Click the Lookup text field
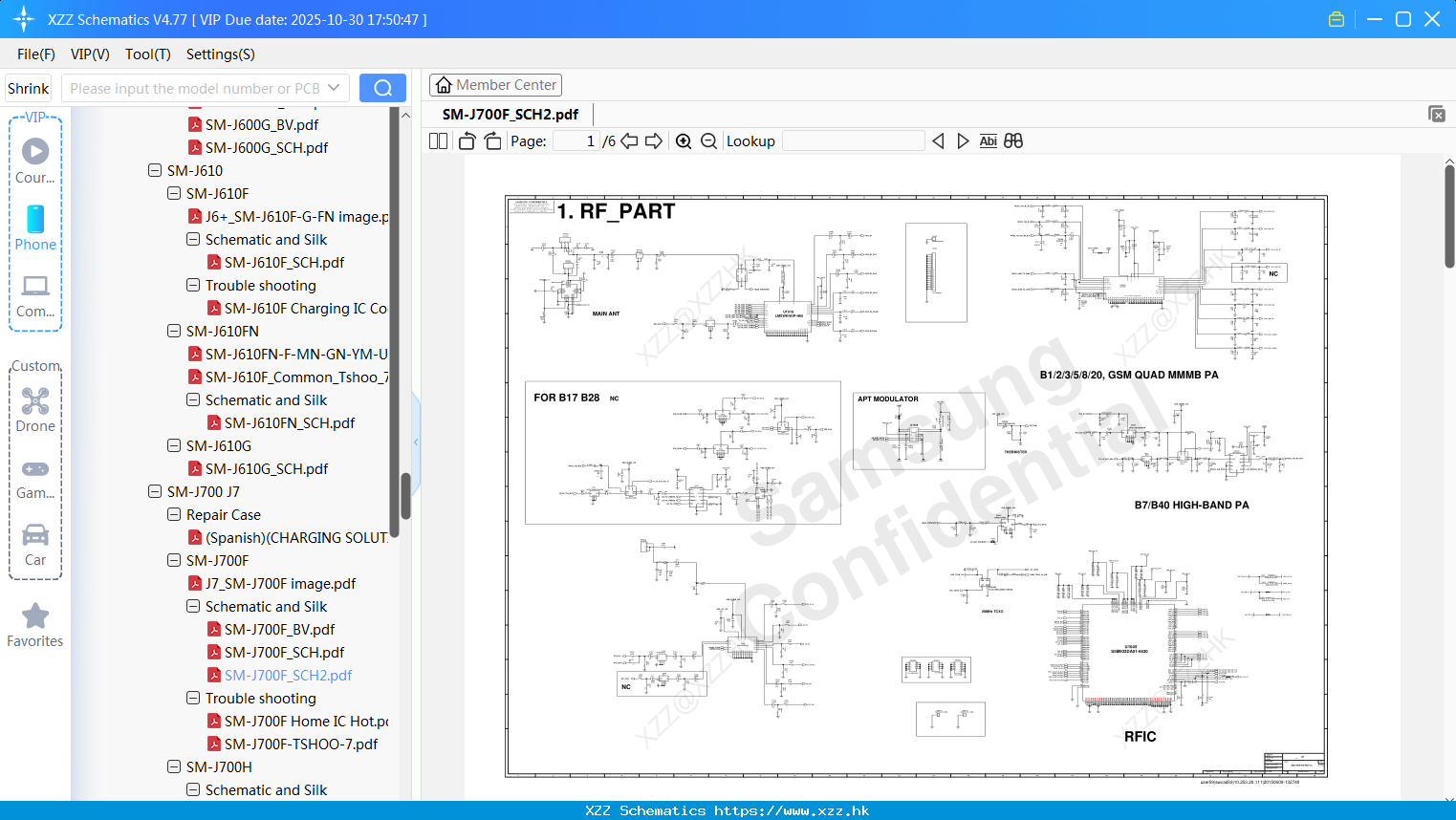This screenshot has height=820, width=1456. coord(854,140)
